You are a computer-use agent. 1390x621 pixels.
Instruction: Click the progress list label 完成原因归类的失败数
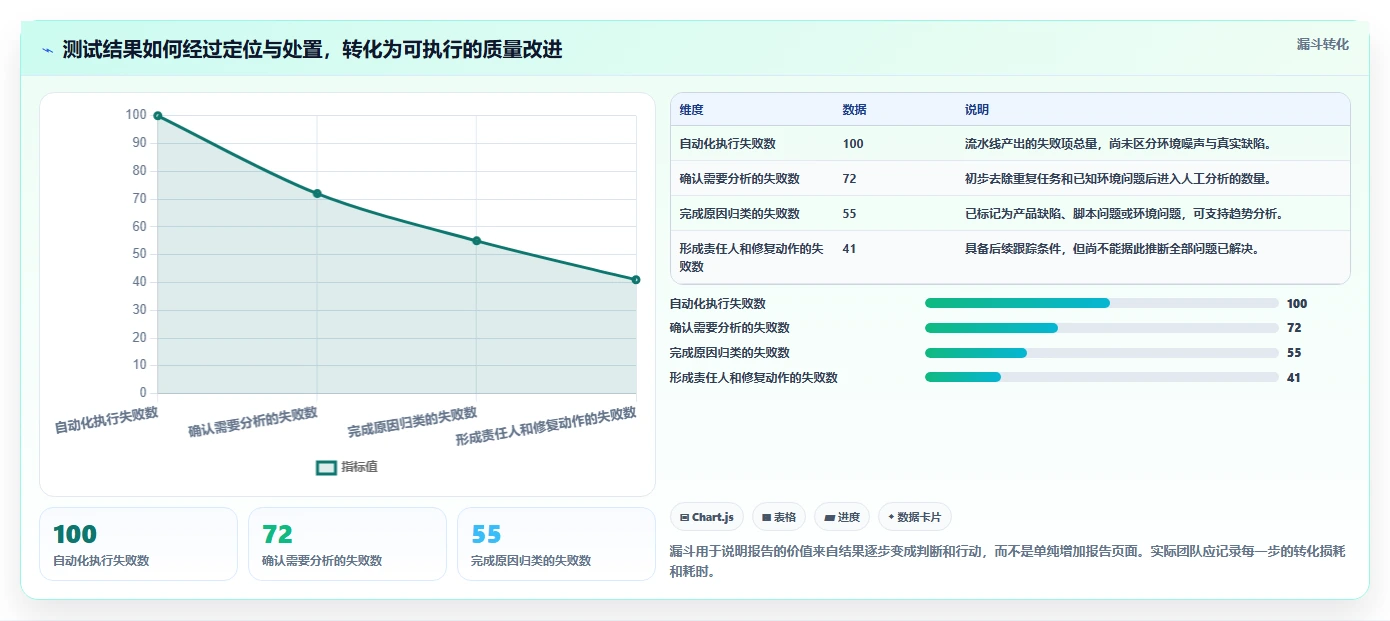(730, 353)
